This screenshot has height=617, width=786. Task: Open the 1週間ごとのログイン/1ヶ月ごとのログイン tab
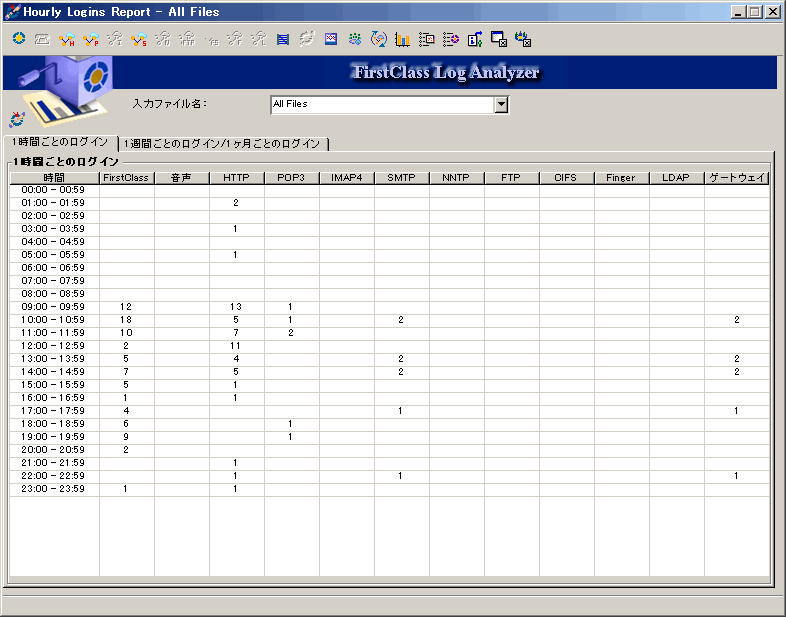(222, 144)
